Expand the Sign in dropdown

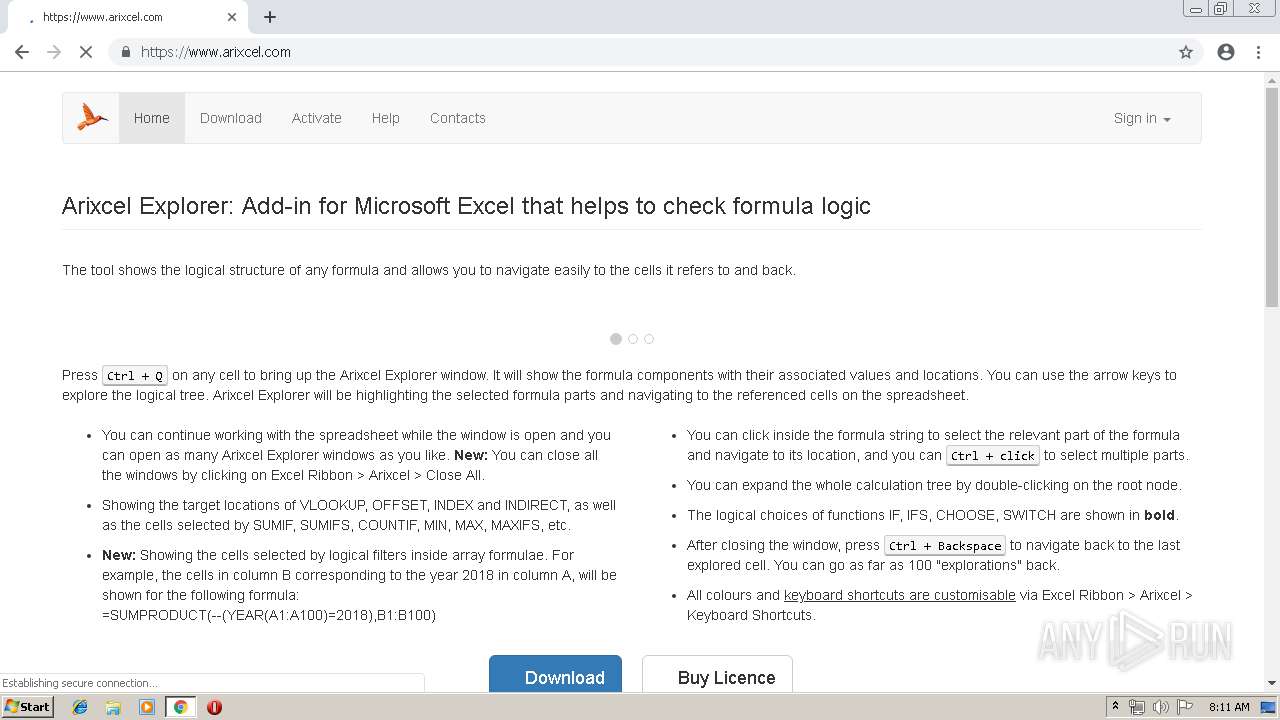point(1142,118)
